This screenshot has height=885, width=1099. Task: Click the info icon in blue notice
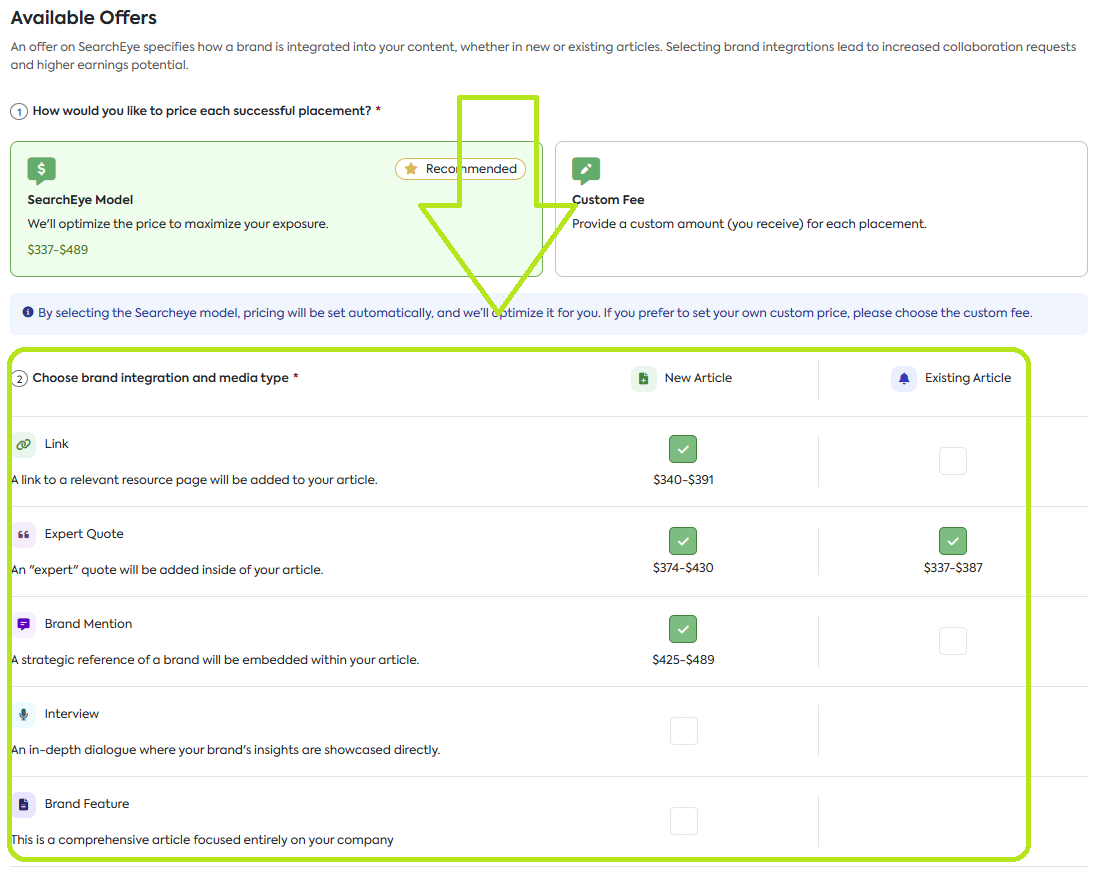click(28, 313)
